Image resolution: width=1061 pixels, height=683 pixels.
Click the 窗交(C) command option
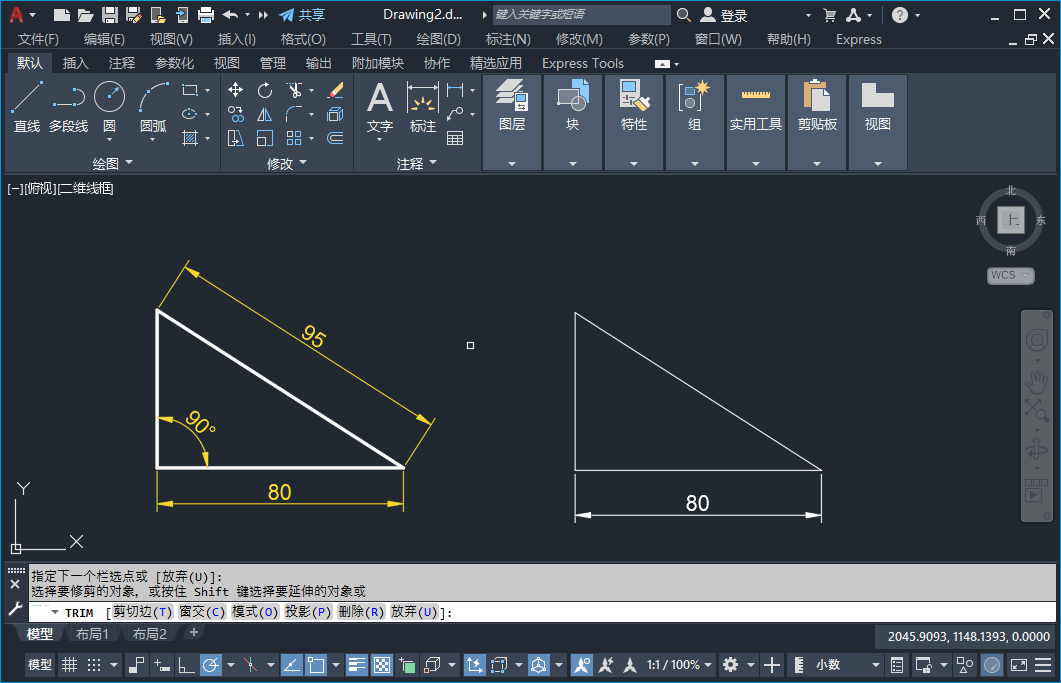202,612
